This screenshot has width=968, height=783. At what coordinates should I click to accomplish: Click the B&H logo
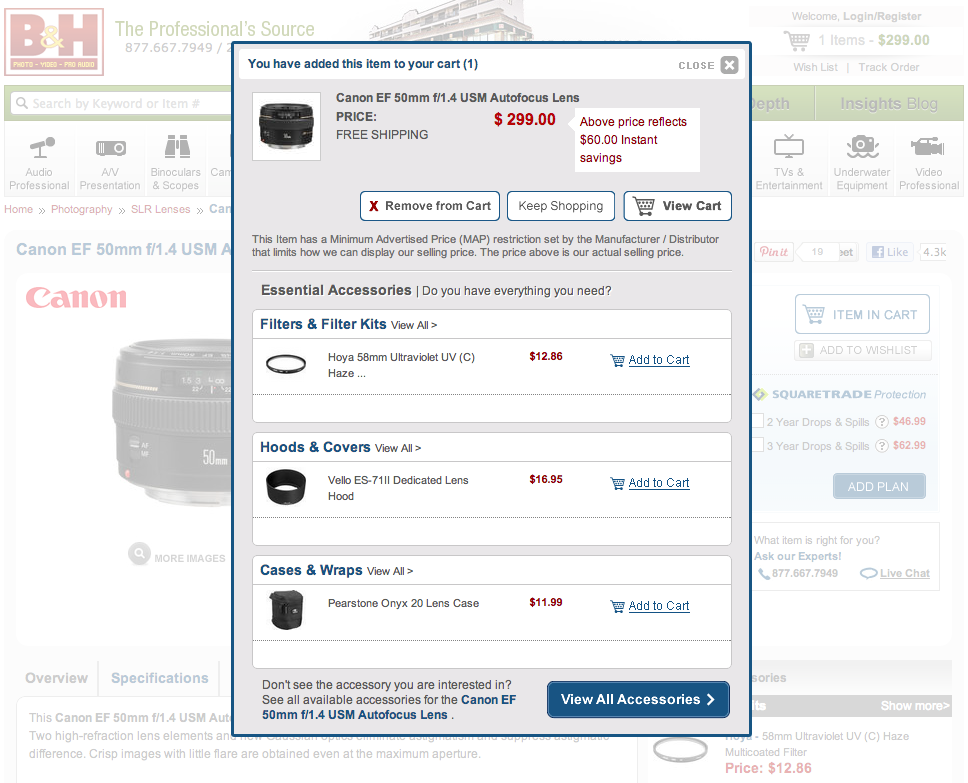click(x=54, y=42)
